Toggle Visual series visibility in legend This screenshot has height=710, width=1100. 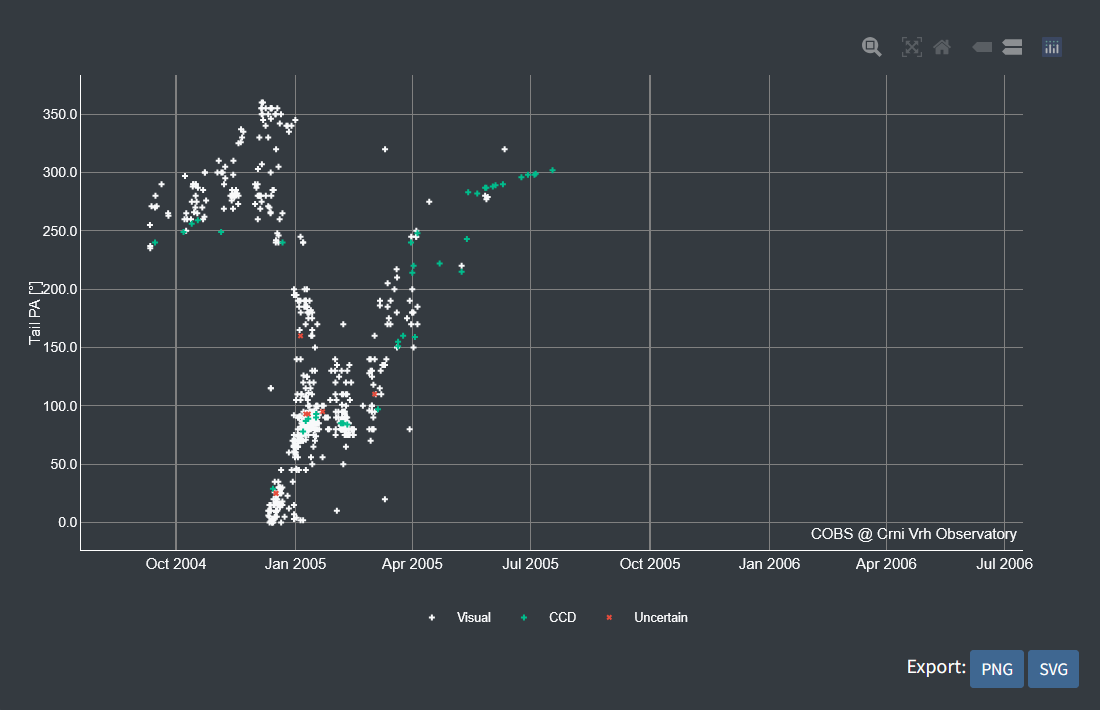point(473,618)
